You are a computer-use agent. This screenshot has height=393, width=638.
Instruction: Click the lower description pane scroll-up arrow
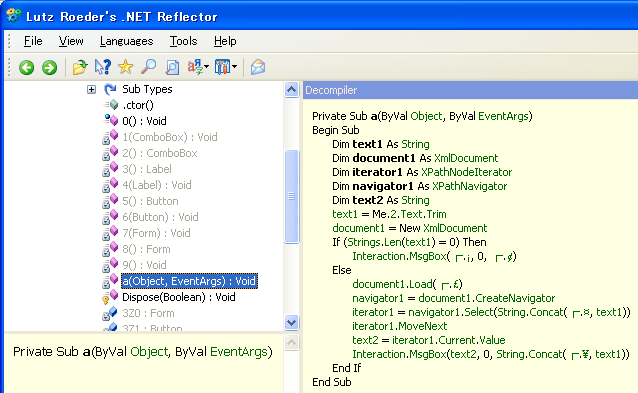point(291,342)
